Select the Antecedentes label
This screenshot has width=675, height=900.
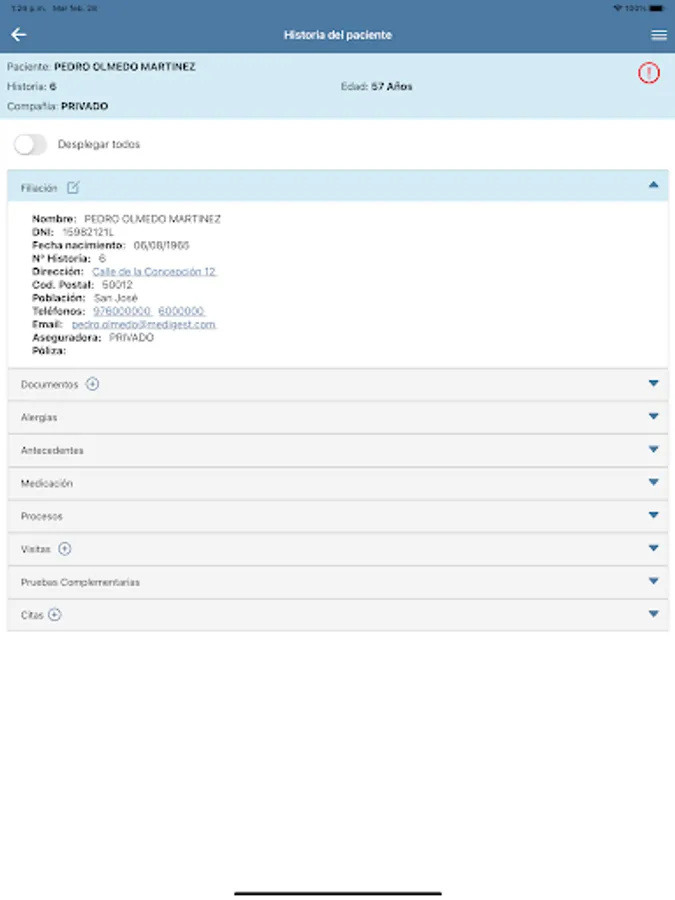[52, 451]
